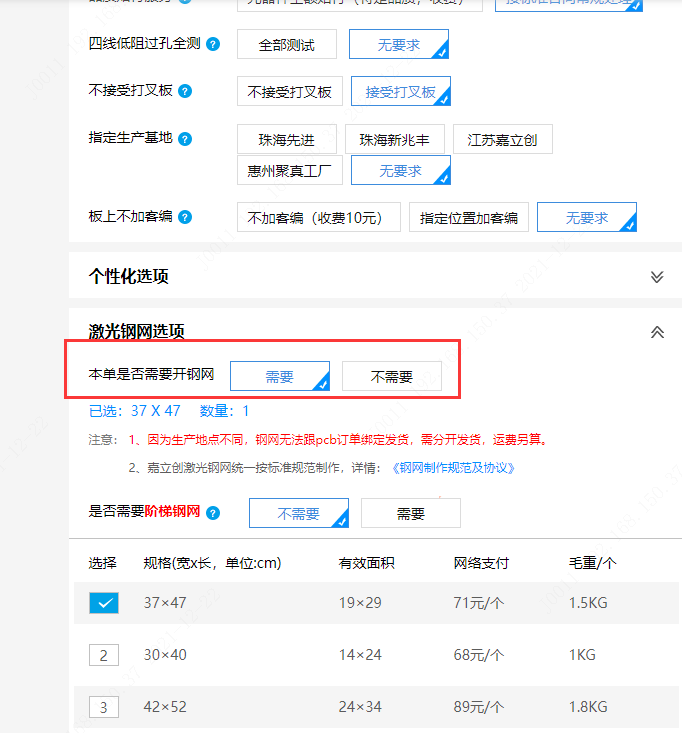Click help icon next to 四线低阻过孔全测

pos(213,44)
